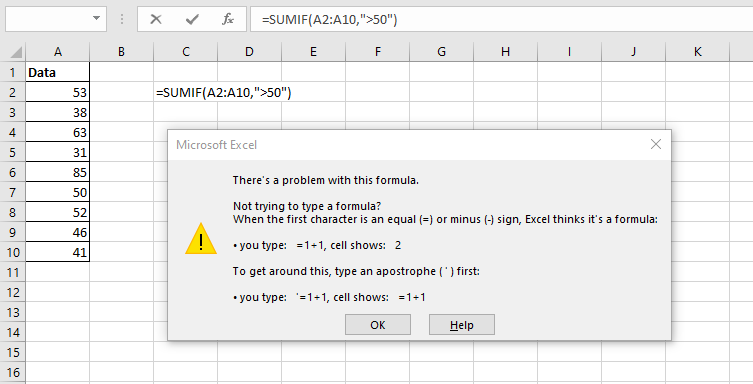Click the Help button in dialog
Viewport: 753px width, 384px height.
pyautogui.click(x=462, y=325)
